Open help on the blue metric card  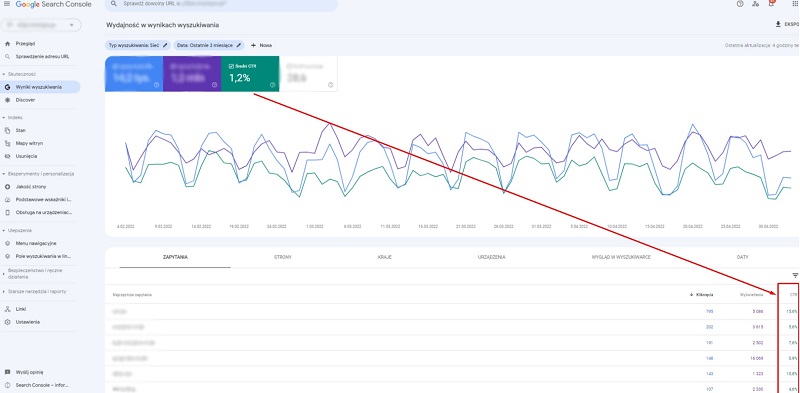(156, 85)
